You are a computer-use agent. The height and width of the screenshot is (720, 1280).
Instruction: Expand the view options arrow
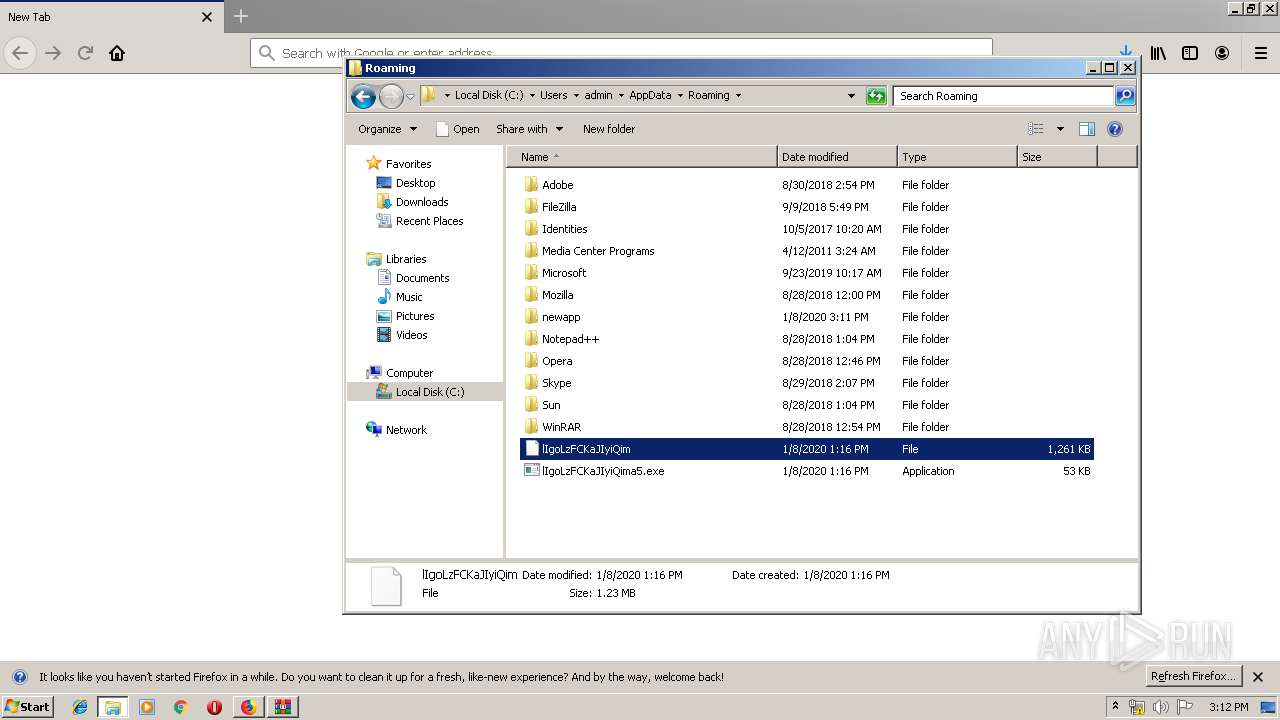[x=1060, y=129]
